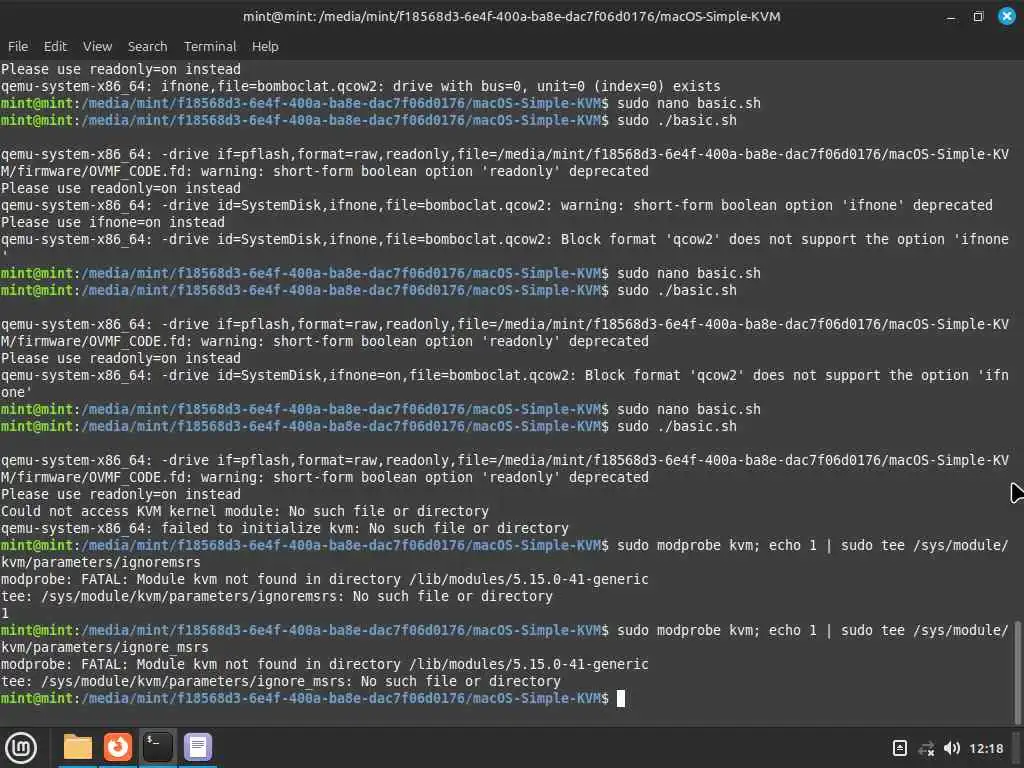The image size is (1024, 768).
Task: Click 'tee: /sys/module/kvm/parameters/ignore_msrs' error line
Action: (280, 681)
